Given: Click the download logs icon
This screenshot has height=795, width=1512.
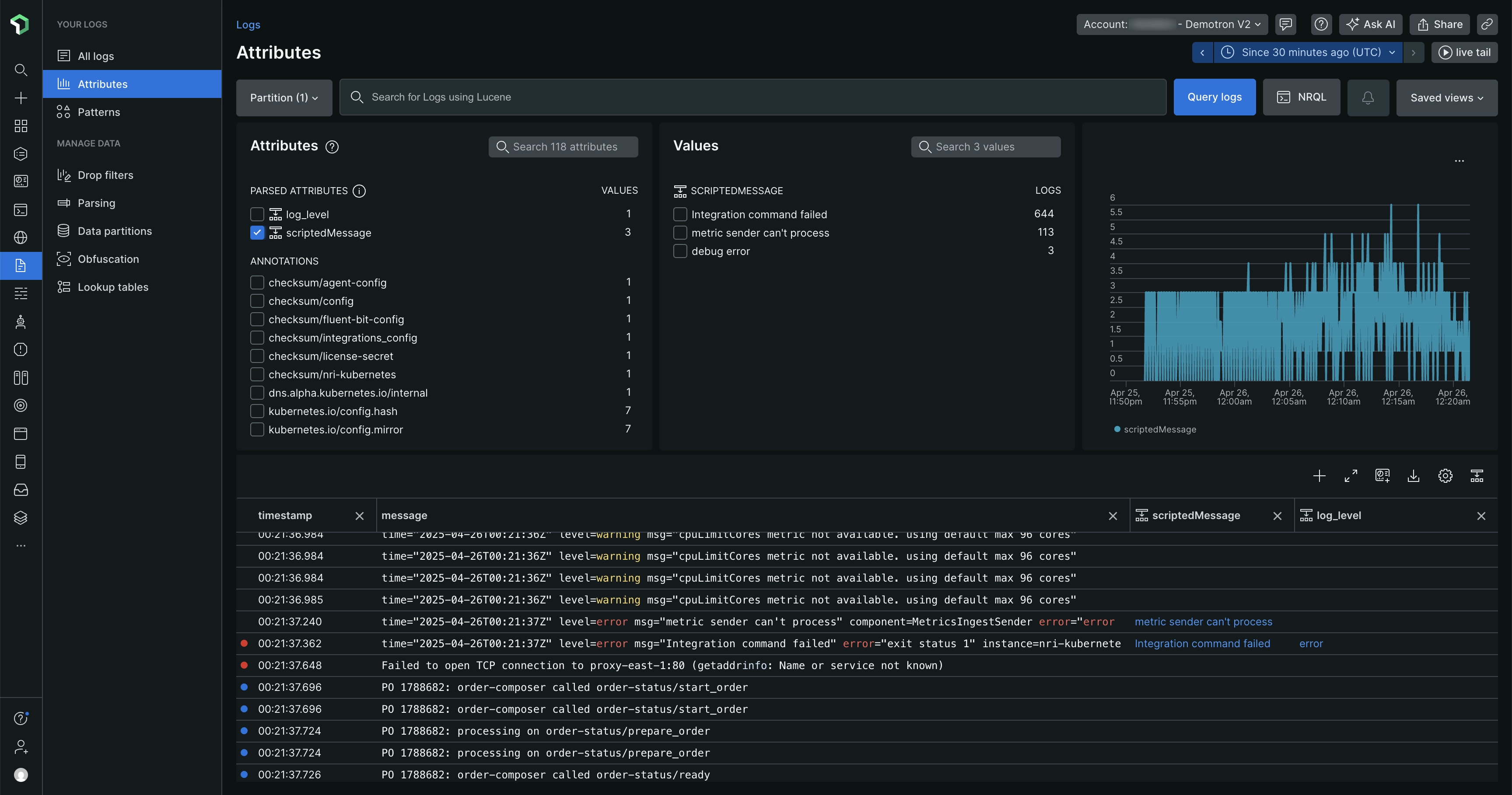Looking at the screenshot, I should pyautogui.click(x=1414, y=476).
